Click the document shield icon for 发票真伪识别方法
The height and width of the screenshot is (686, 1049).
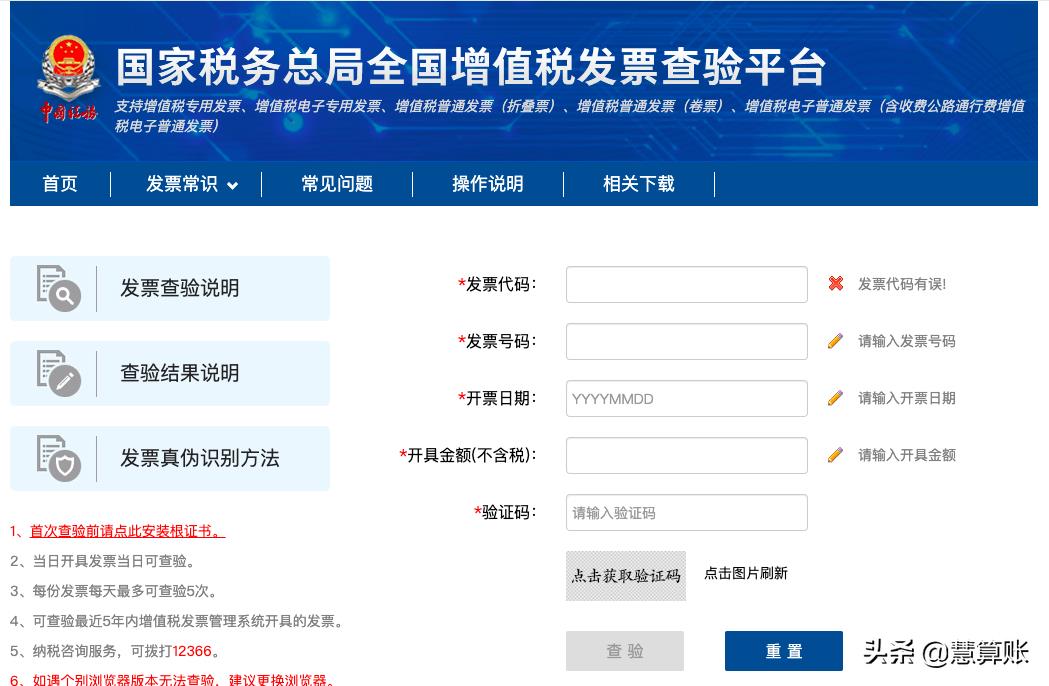pos(58,458)
